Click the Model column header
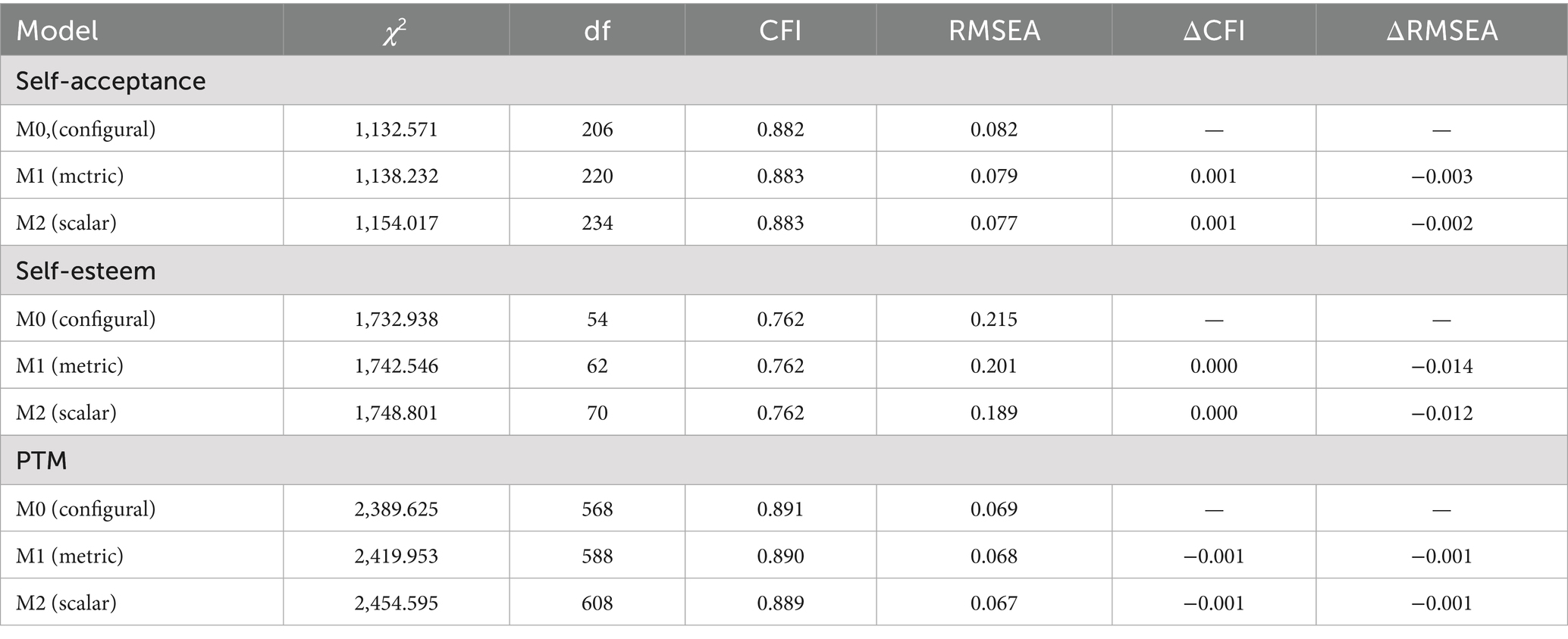The height and width of the screenshot is (639, 1568). coord(58,30)
